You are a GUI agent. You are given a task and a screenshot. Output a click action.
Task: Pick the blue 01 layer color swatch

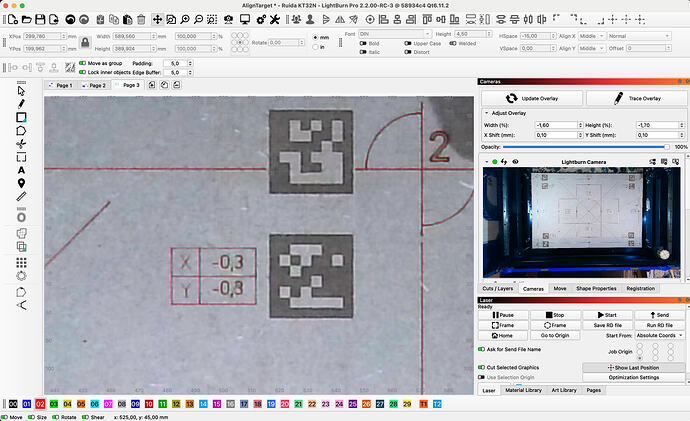pyautogui.click(x=26, y=404)
